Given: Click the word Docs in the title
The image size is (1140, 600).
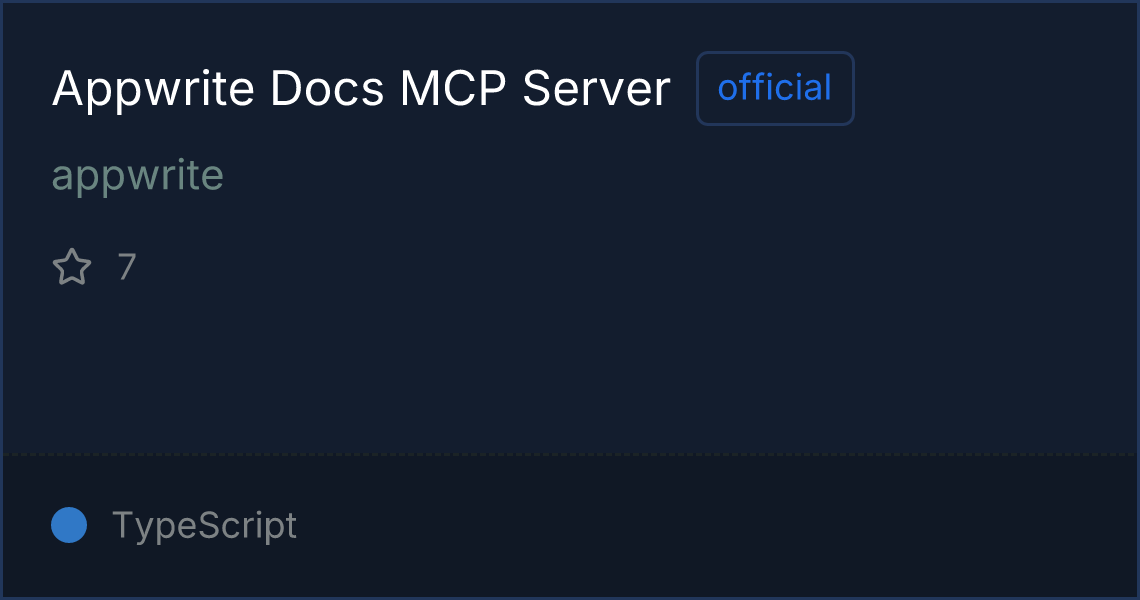Looking at the screenshot, I should [326, 89].
